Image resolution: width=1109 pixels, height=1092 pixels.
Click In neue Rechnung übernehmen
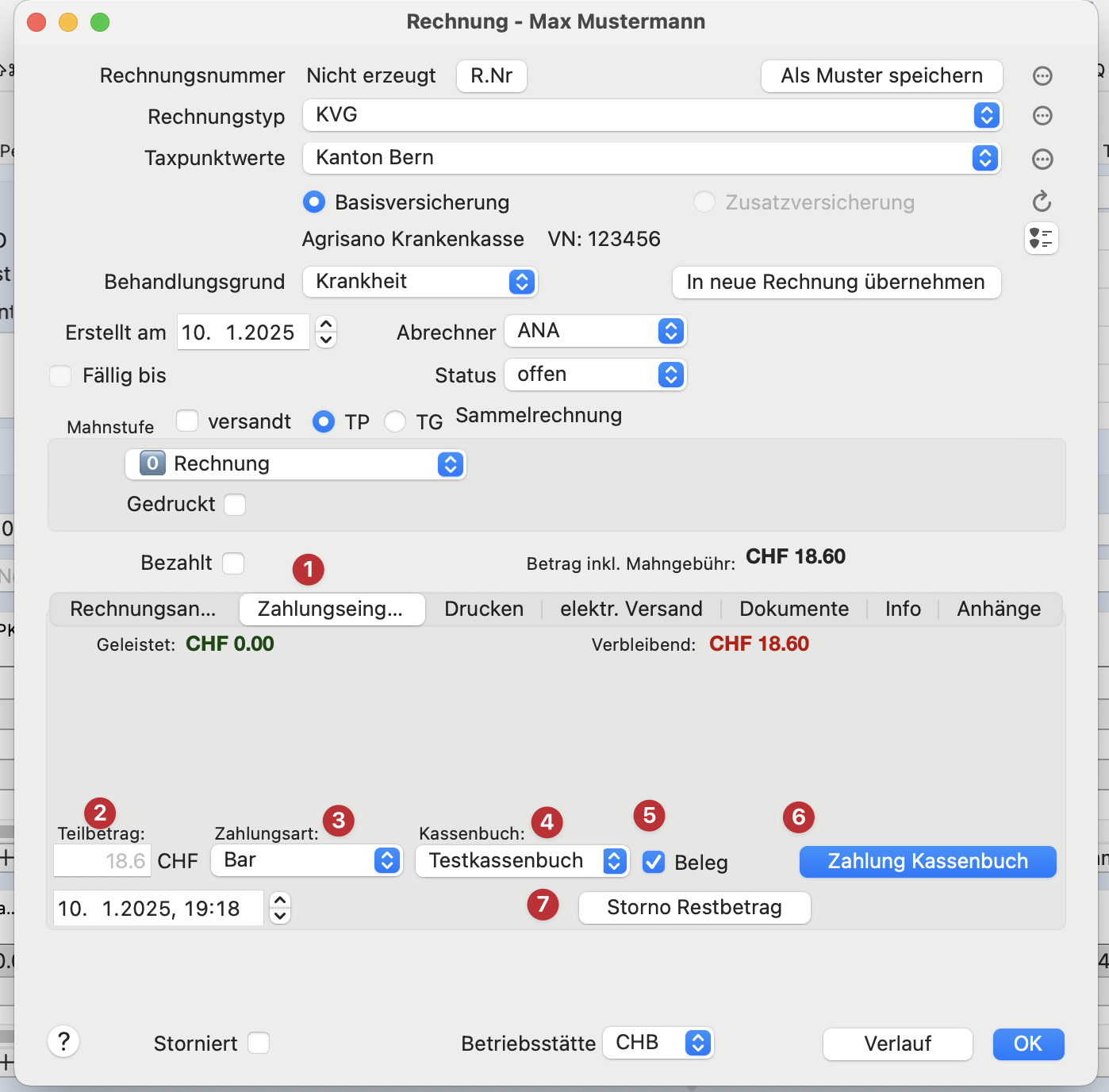point(836,283)
